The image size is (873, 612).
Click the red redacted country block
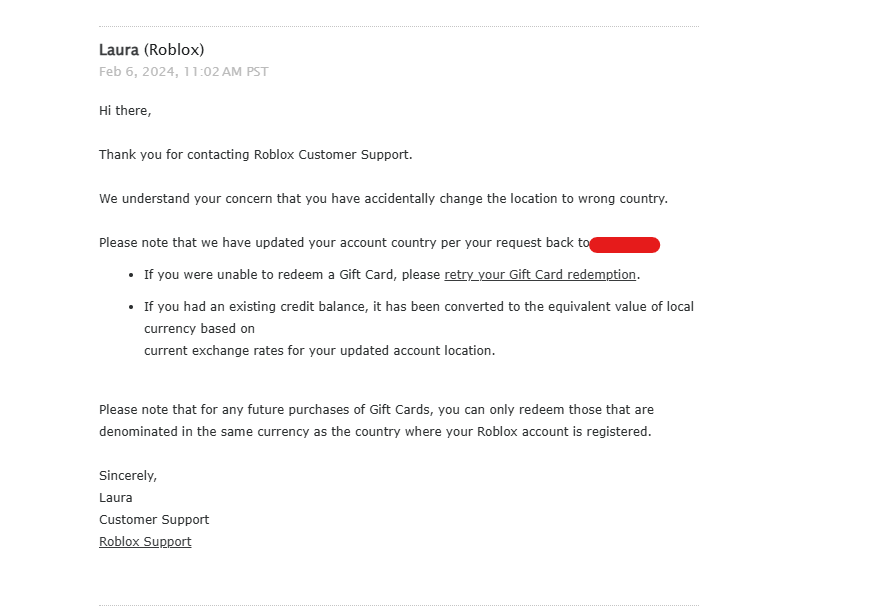click(624, 244)
